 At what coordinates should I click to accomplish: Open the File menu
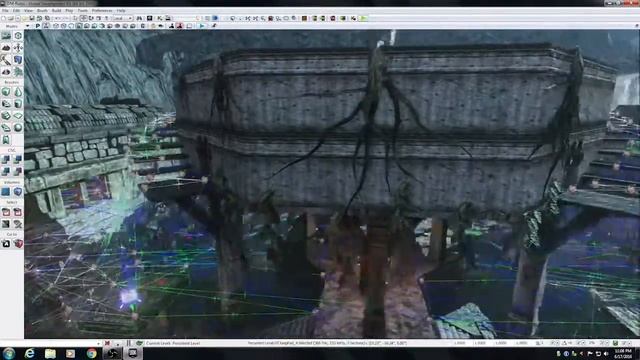pos(5,11)
